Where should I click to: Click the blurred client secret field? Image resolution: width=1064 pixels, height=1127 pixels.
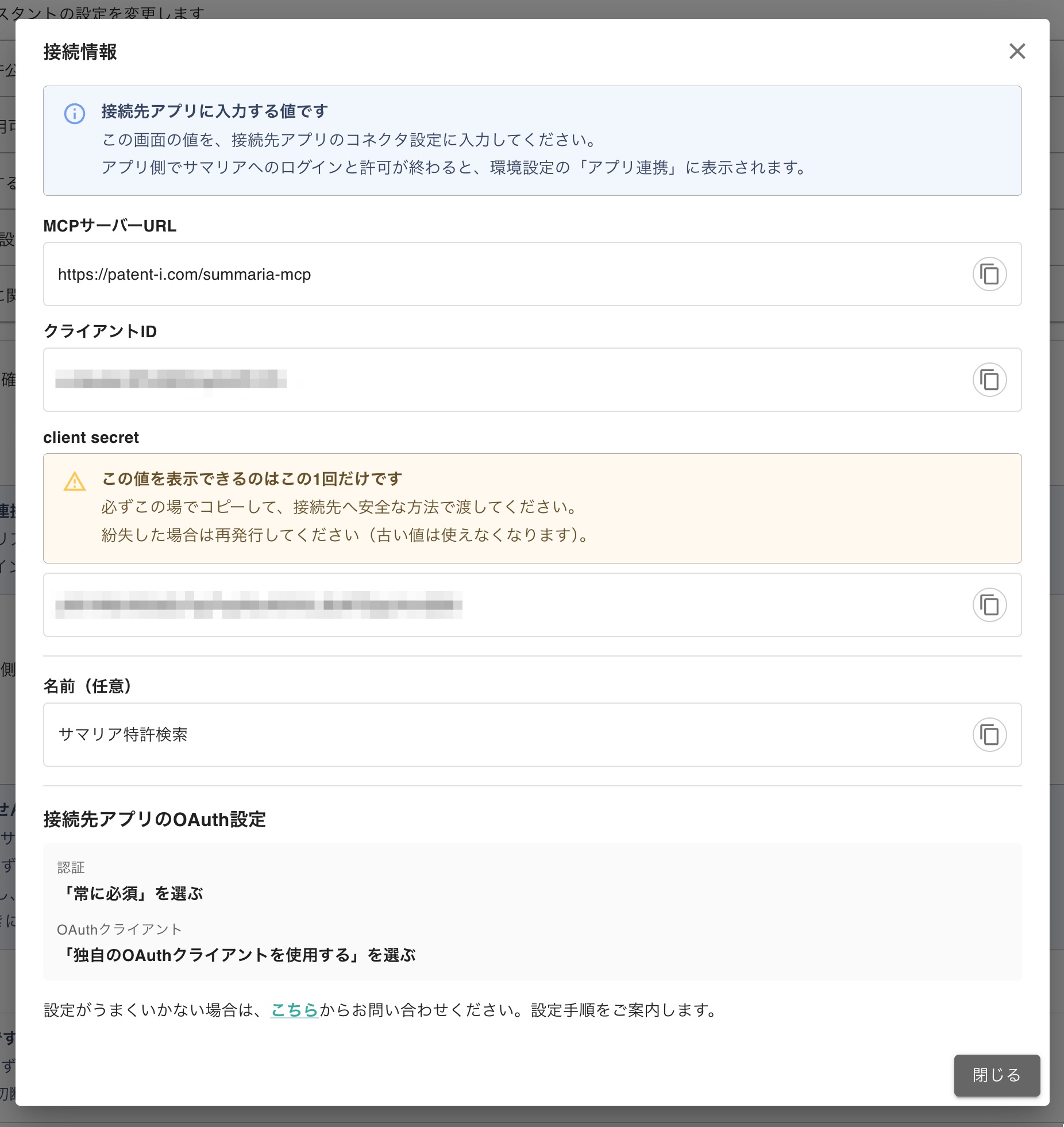(x=532, y=605)
